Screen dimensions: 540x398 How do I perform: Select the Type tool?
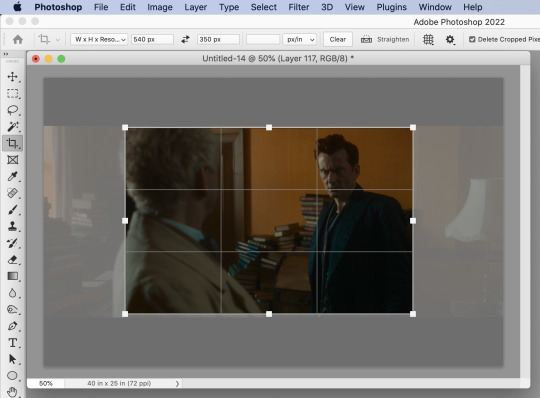point(13,343)
